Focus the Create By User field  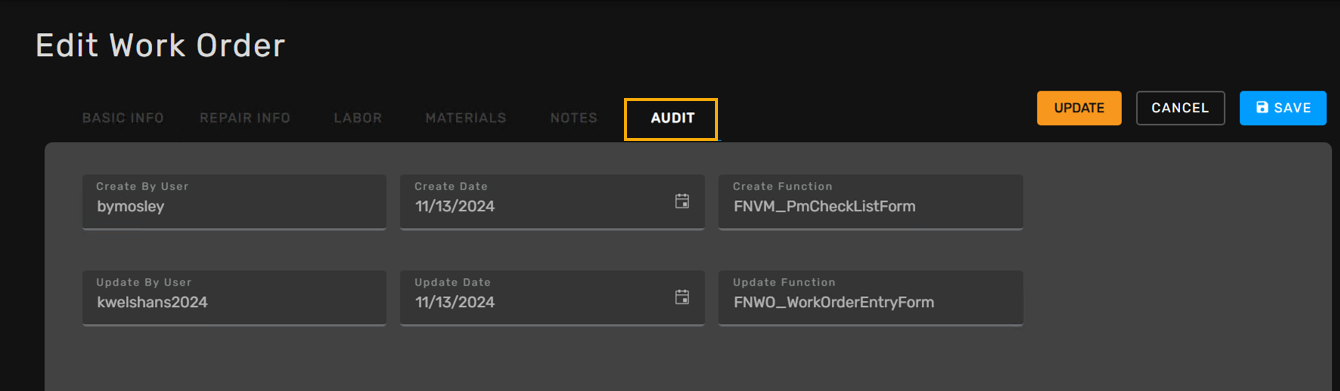[x=234, y=202]
